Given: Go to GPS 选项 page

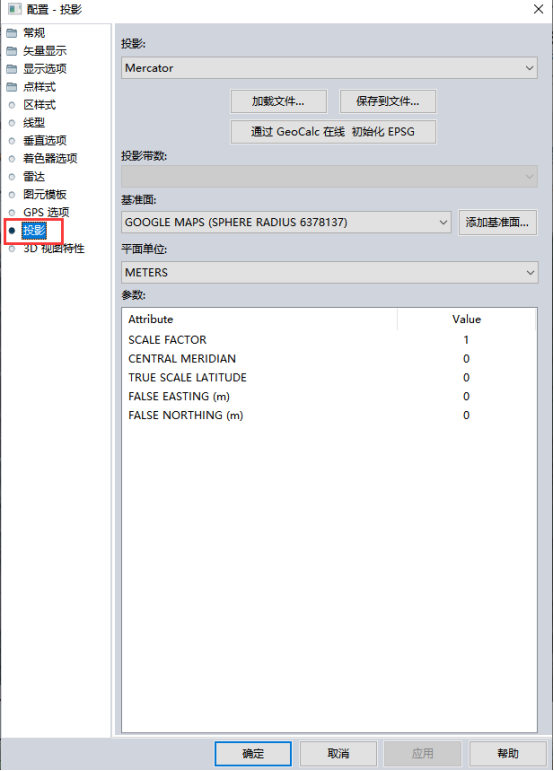Looking at the screenshot, I should [46, 212].
